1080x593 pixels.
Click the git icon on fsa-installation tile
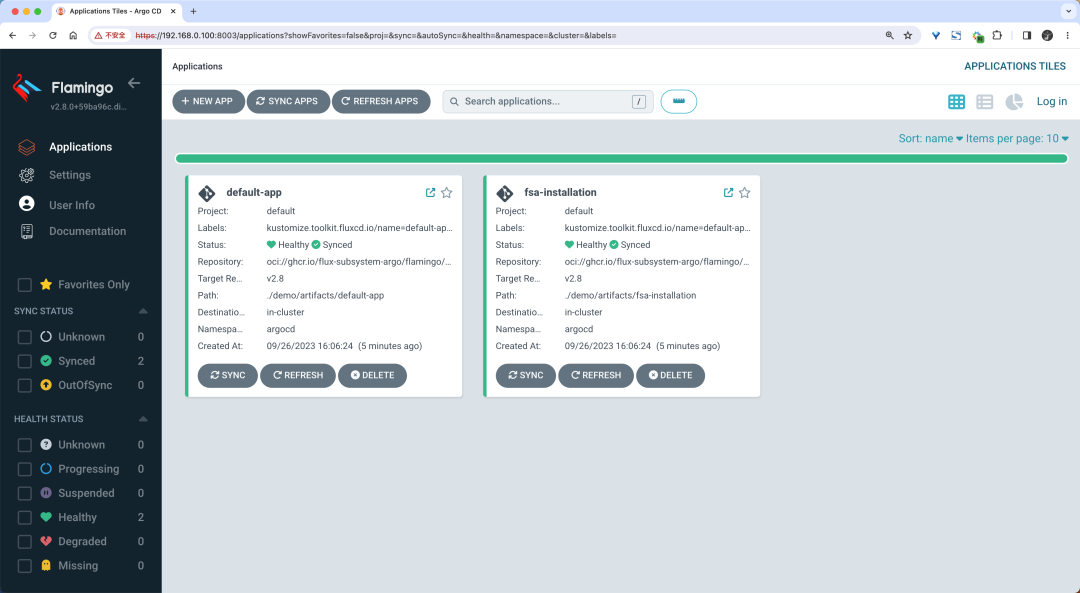coord(505,194)
